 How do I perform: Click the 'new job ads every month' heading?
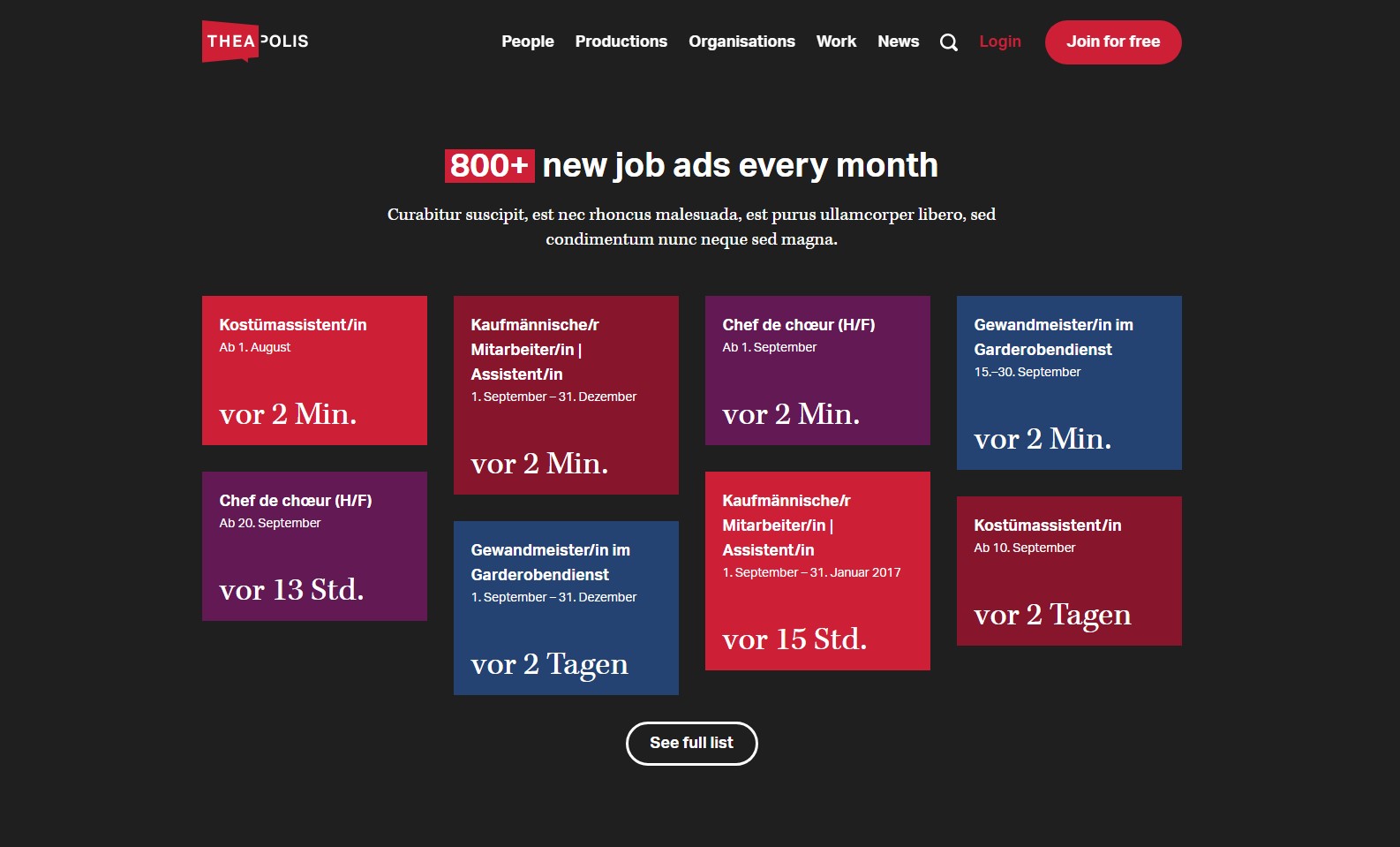click(740, 165)
